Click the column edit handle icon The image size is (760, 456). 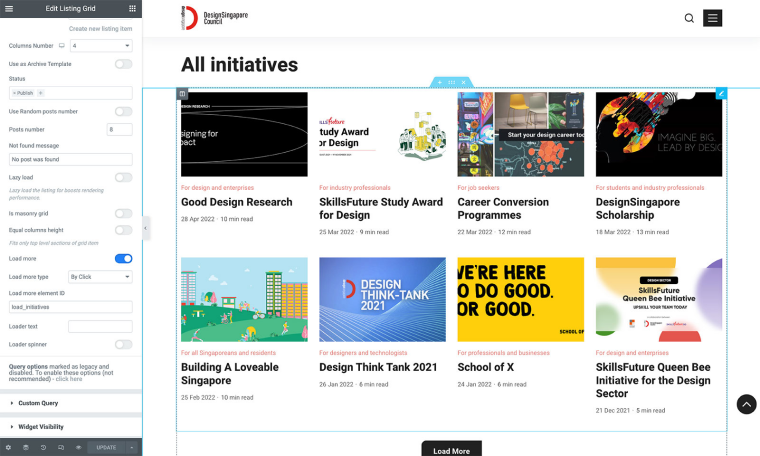[182, 93]
